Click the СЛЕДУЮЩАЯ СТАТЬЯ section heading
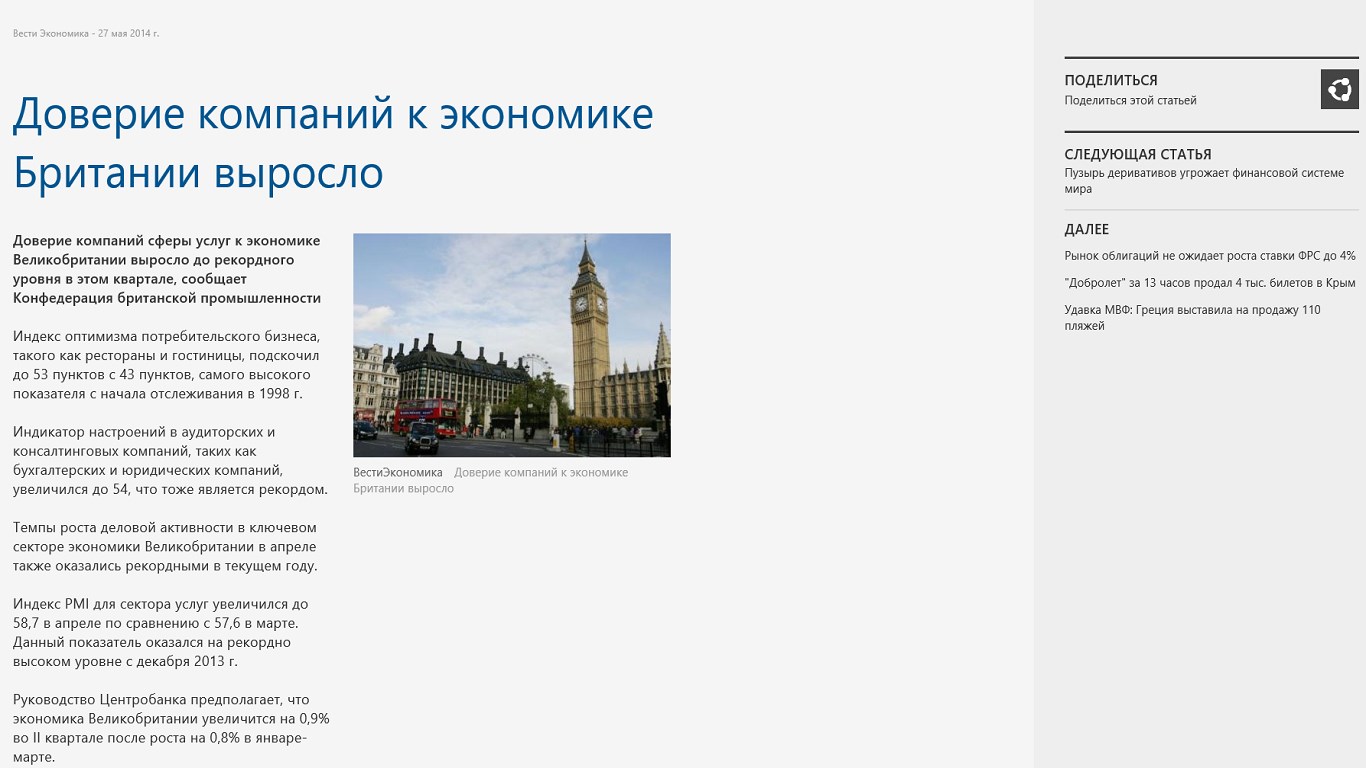 point(1136,154)
